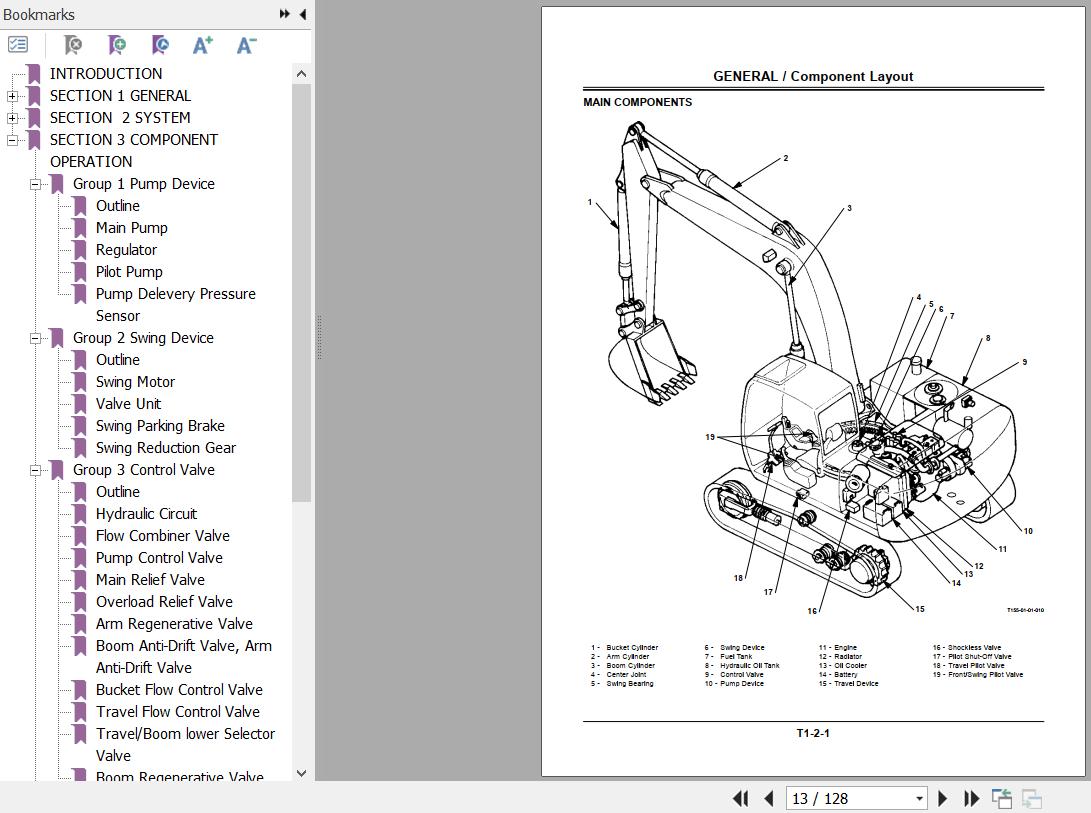Image resolution: width=1091 pixels, height=813 pixels.
Task: Collapse the Group 1 Pump Device node
Action: point(35,184)
